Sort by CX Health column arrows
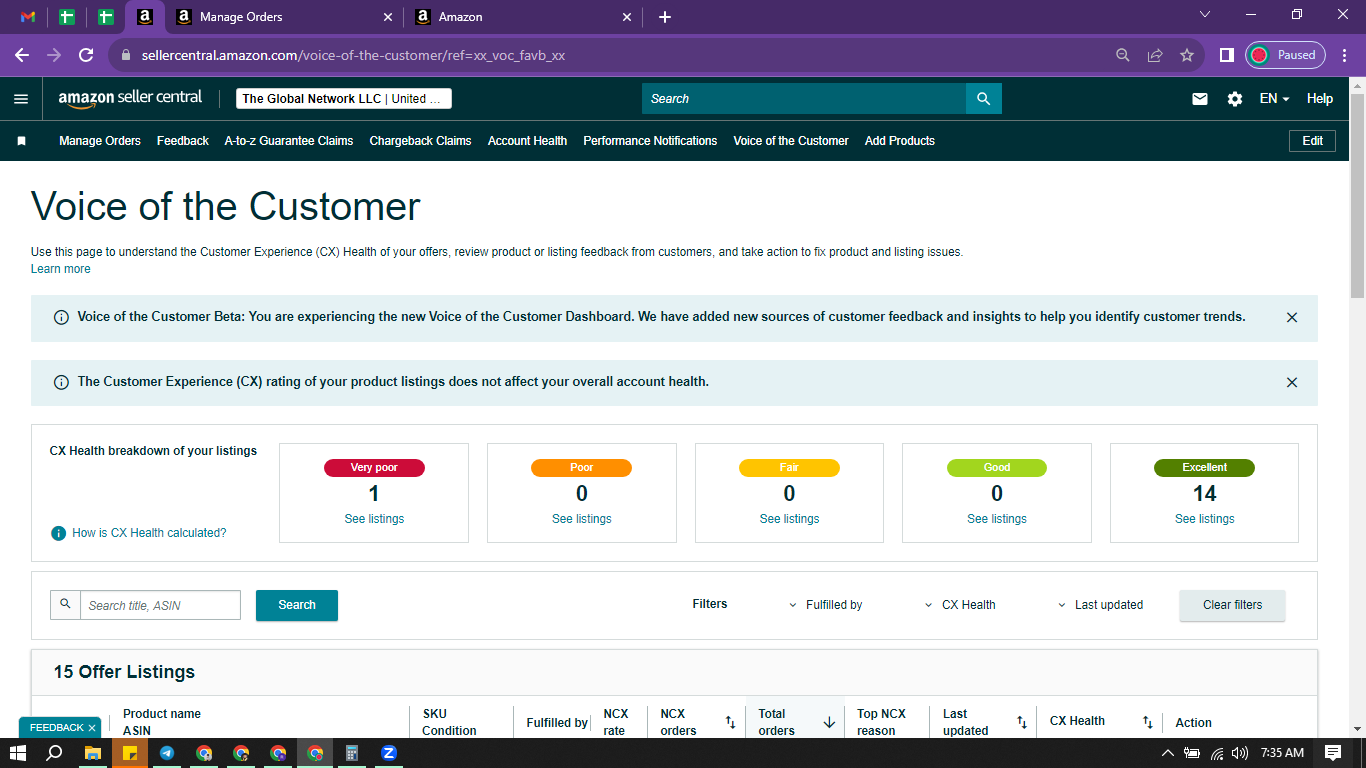The height and width of the screenshot is (768, 1366). pyautogui.click(x=1148, y=722)
